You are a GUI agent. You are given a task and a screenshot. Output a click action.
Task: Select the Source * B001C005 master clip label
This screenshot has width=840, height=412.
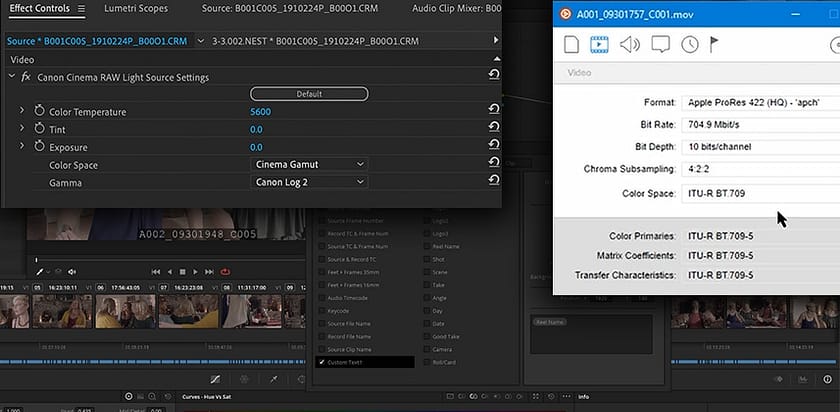(x=97, y=41)
